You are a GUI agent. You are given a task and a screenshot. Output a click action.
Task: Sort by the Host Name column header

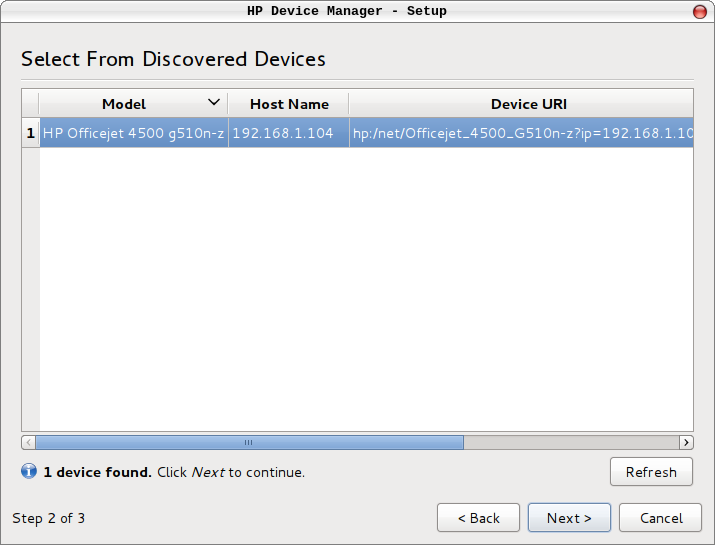pos(288,104)
